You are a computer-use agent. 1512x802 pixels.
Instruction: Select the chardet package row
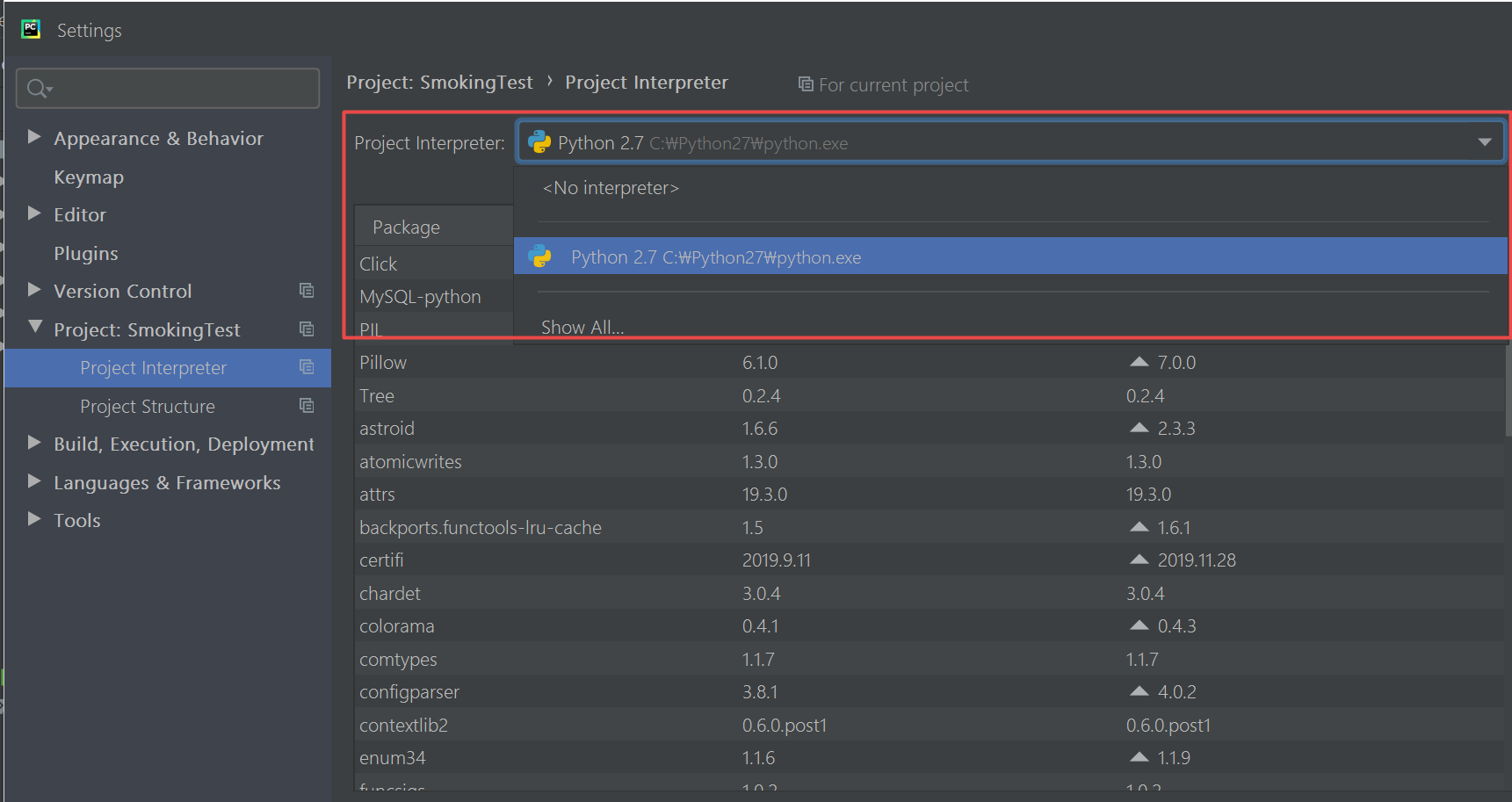click(x=930, y=593)
